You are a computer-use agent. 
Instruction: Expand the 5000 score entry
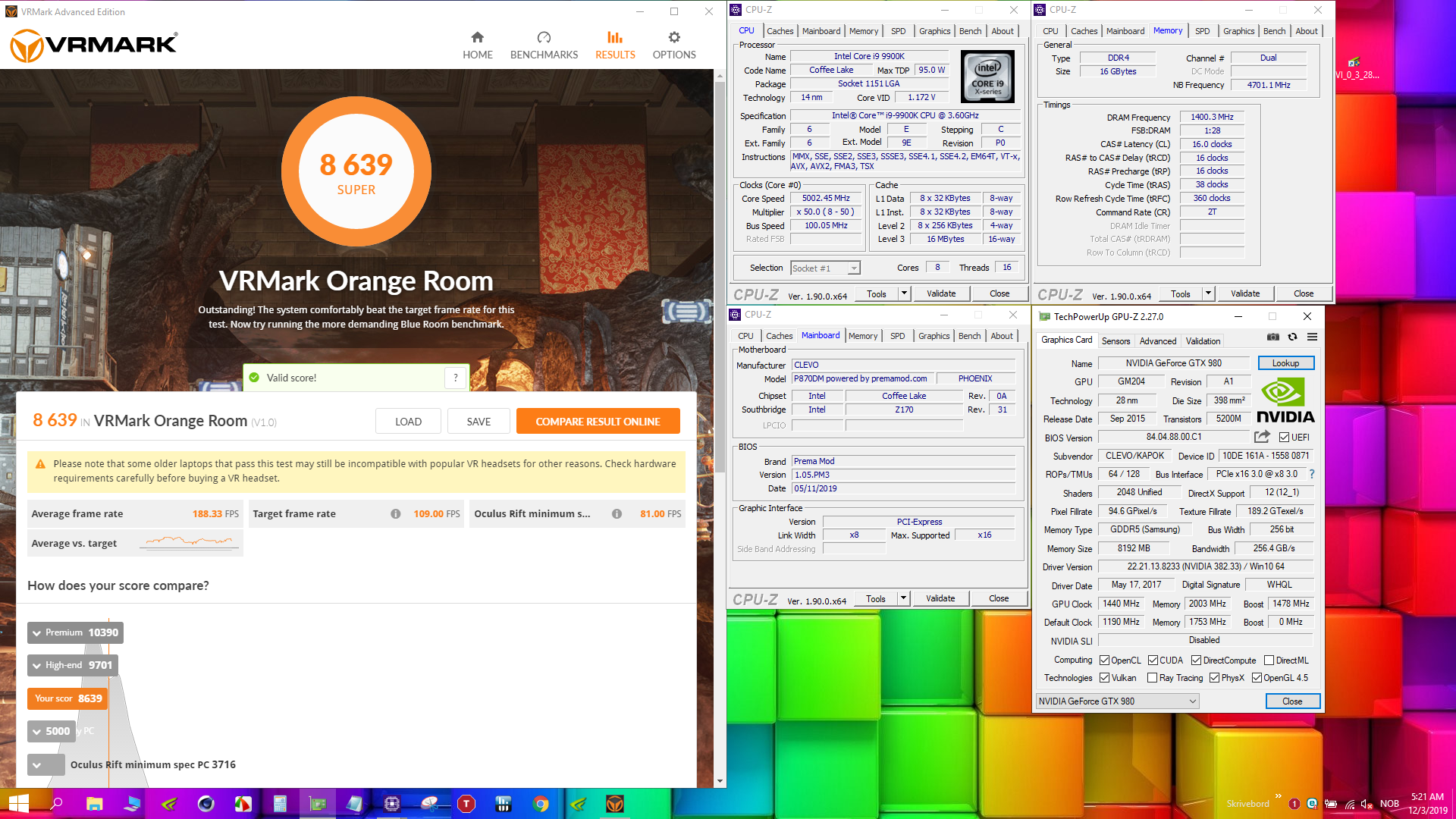tap(52, 731)
